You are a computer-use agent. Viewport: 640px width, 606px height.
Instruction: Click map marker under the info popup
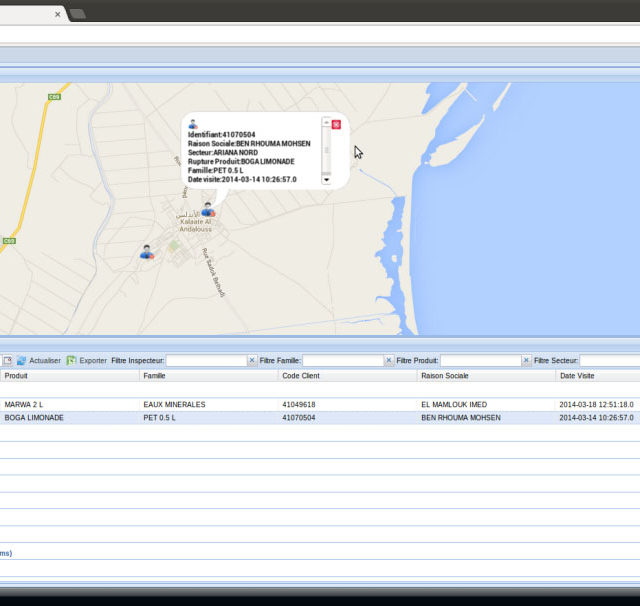pyautogui.click(x=207, y=209)
